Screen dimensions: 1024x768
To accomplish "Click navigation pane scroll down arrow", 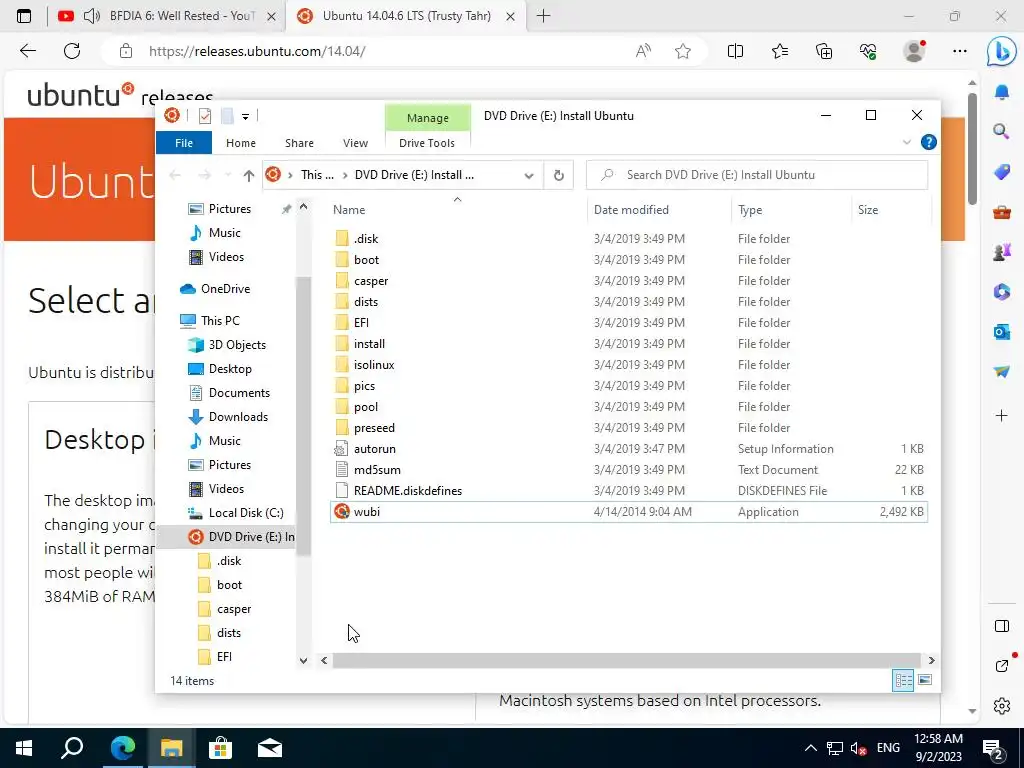I will coord(303,660).
